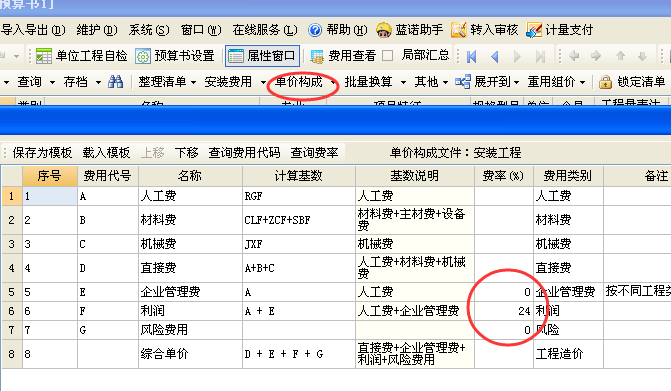The height and width of the screenshot is (391, 671).
Task: Click the 计算基数 column header
Action: click(298, 176)
